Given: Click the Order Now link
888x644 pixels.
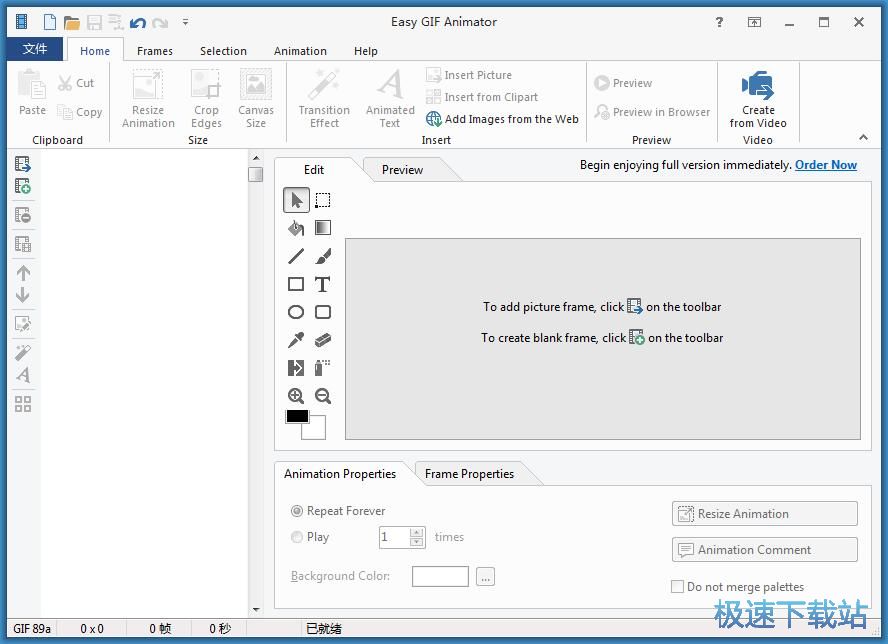Looking at the screenshot, I should point(825,165).
